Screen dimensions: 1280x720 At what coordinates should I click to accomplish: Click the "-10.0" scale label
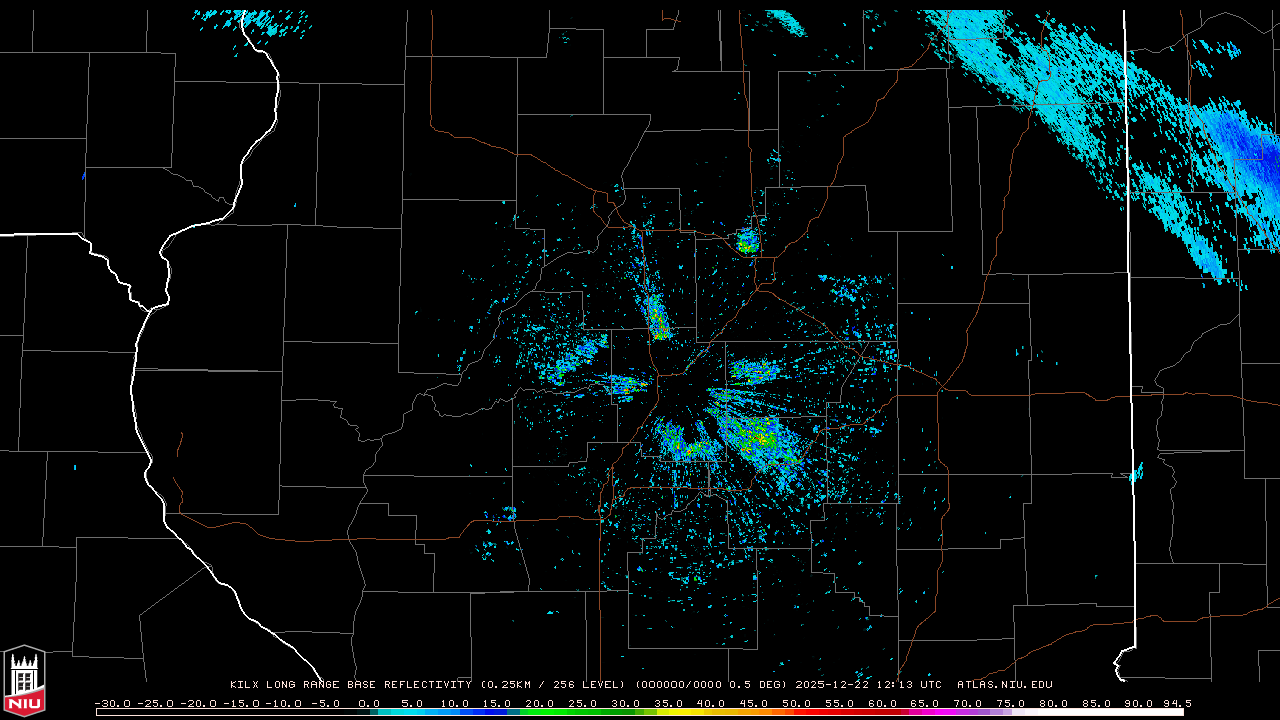point(284,703)
